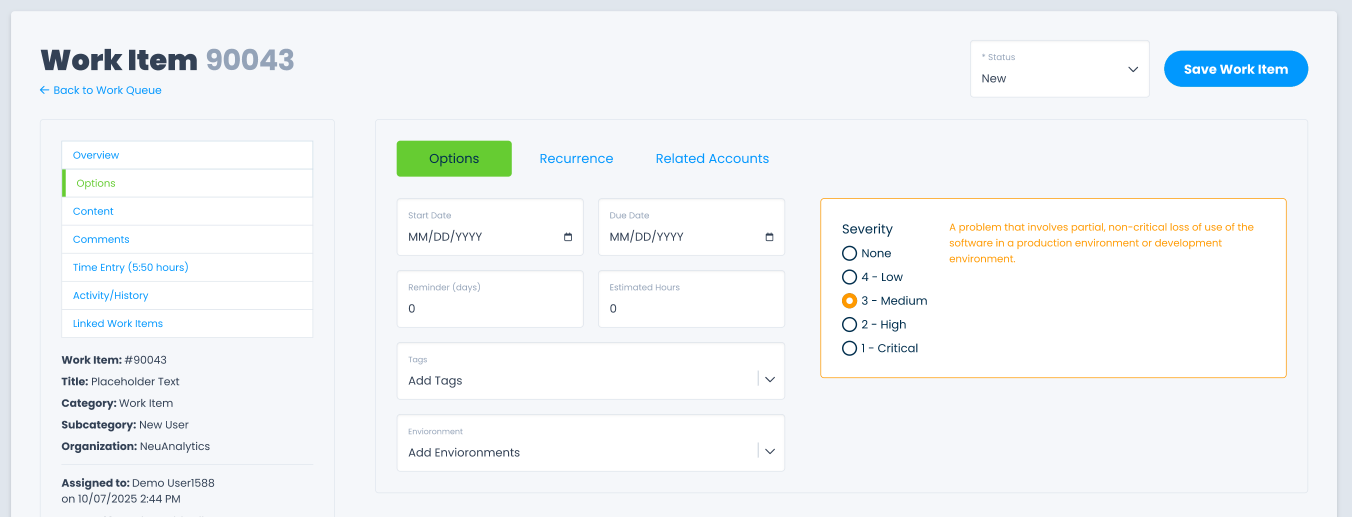Open Comments section in sidebar
Screen dimensions: 1352x517
(101, 239)
